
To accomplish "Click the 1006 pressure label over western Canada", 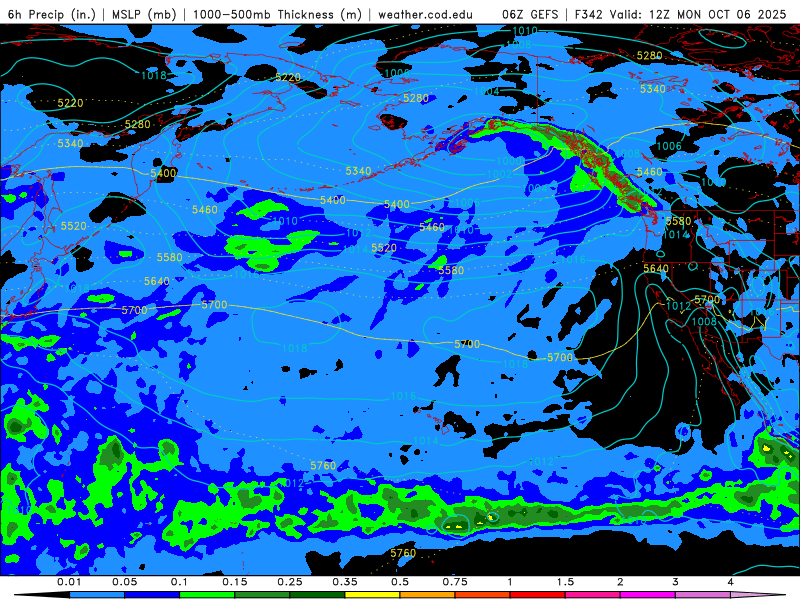I will [x=668, y=146].
